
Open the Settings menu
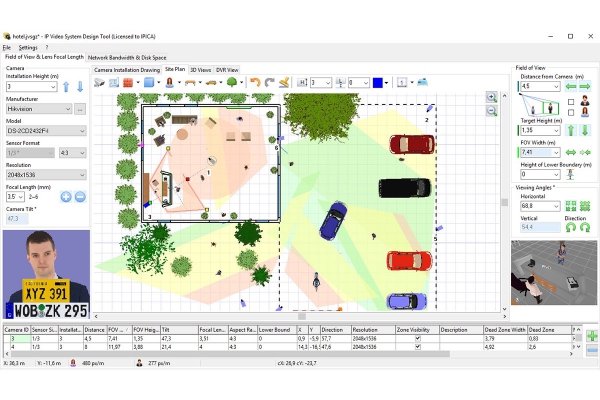(28, 47)
